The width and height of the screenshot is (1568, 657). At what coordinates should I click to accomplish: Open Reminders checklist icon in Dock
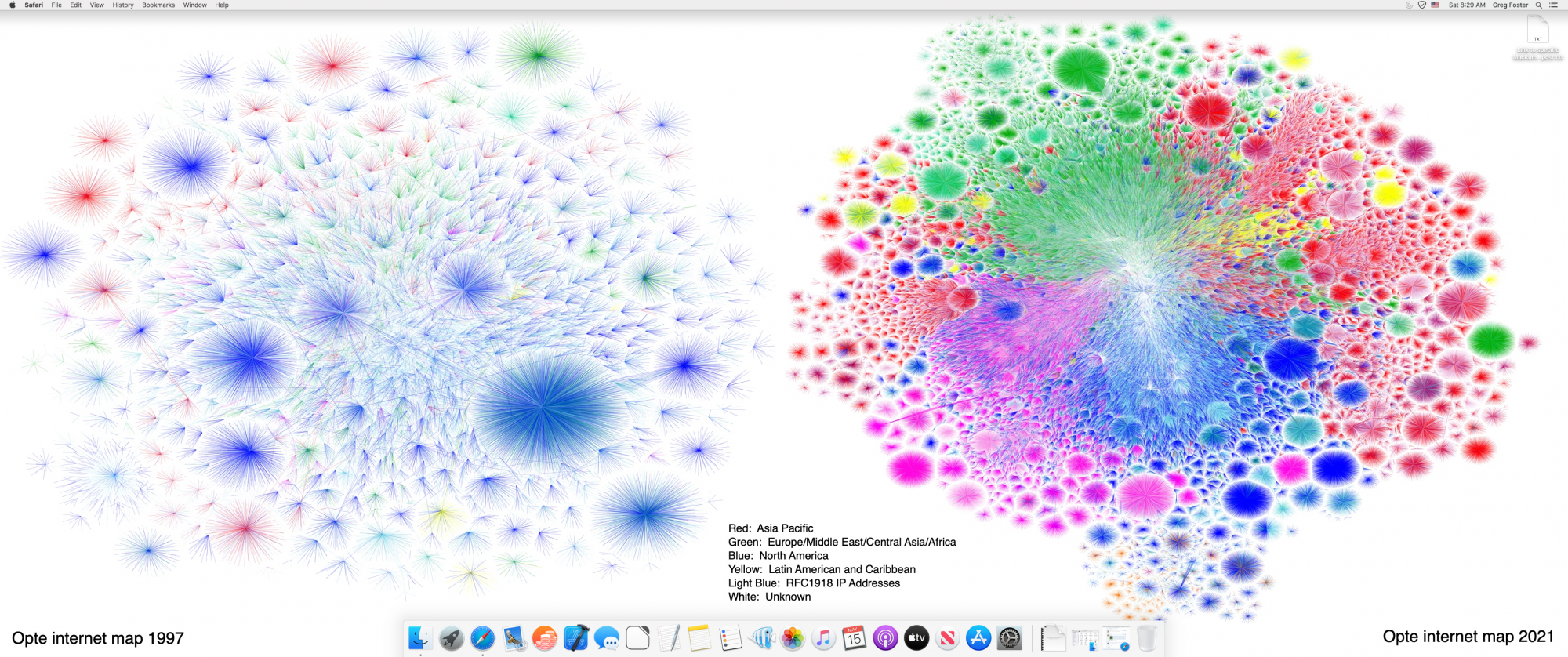point(731,638)
